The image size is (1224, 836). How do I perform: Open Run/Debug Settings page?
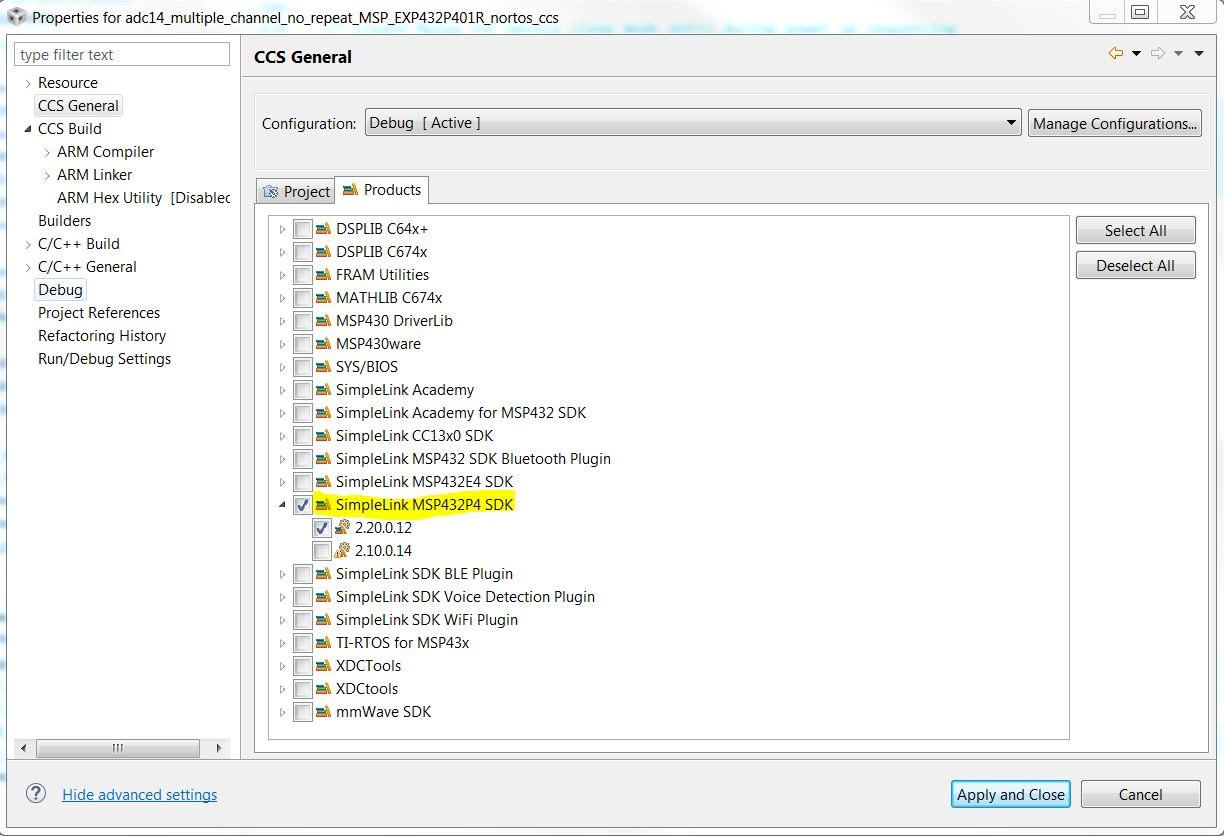(104, 359)
